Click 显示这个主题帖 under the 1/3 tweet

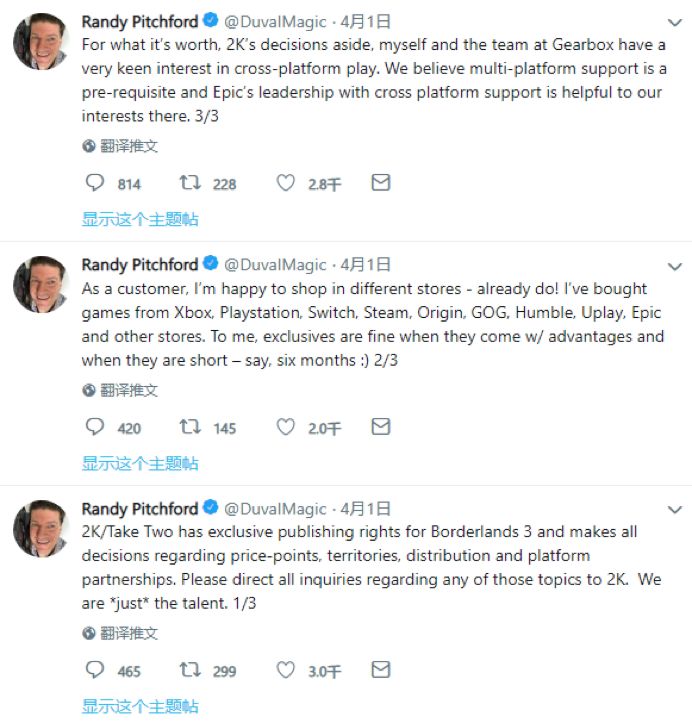pyautogui.click(x=140, y=706)
